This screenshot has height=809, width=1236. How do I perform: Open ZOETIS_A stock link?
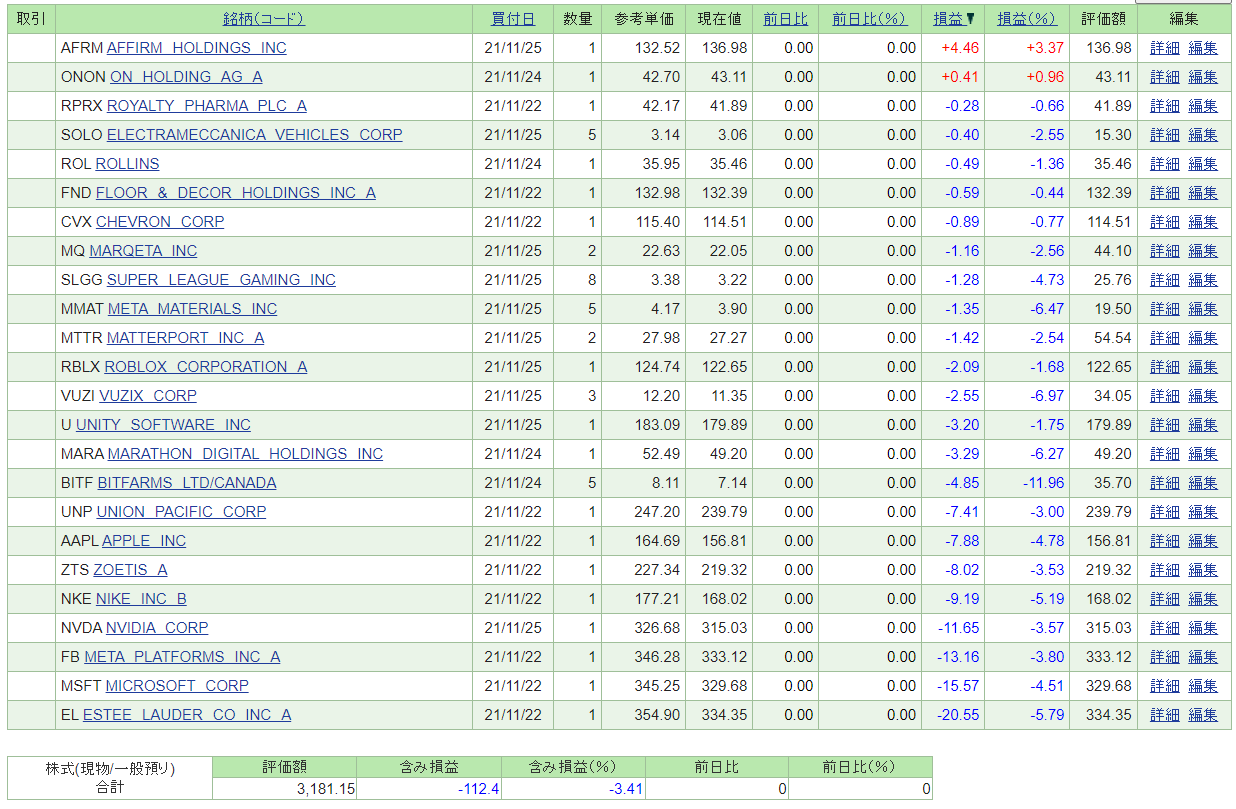click(x=131, y=570)
